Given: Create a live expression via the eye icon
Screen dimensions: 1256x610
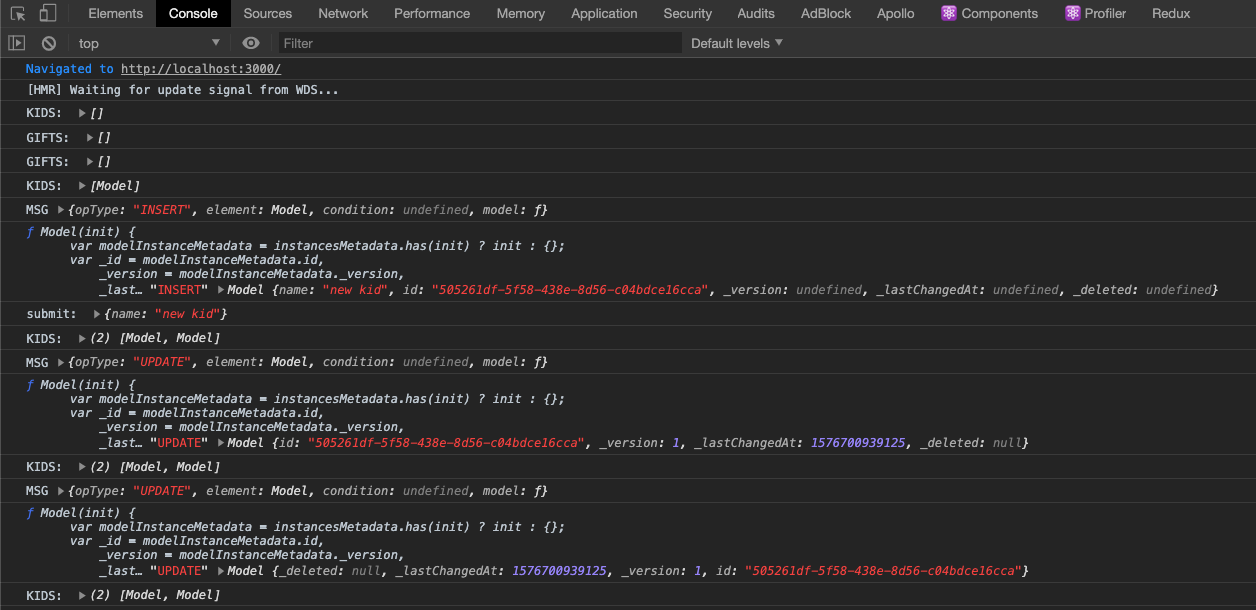Looking at the screenshot, I should [251, 43].
